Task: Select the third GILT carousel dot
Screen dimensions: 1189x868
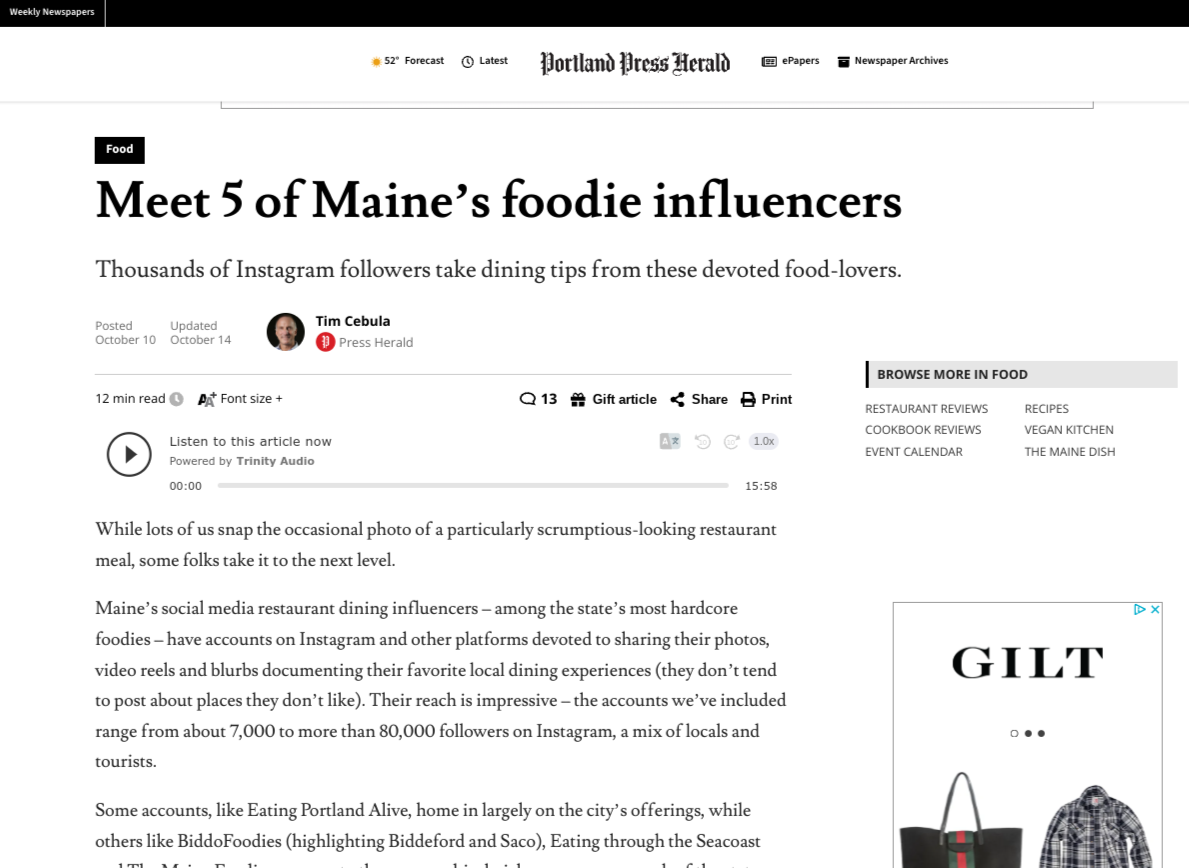Action: [x=1041, y=734]
